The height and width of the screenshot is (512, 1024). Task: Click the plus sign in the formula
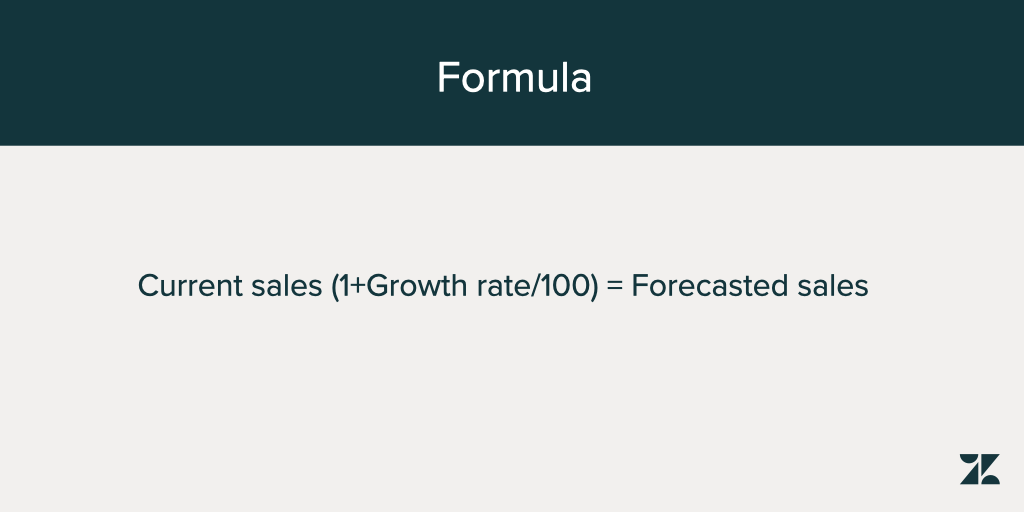click(x=358, y=287)
